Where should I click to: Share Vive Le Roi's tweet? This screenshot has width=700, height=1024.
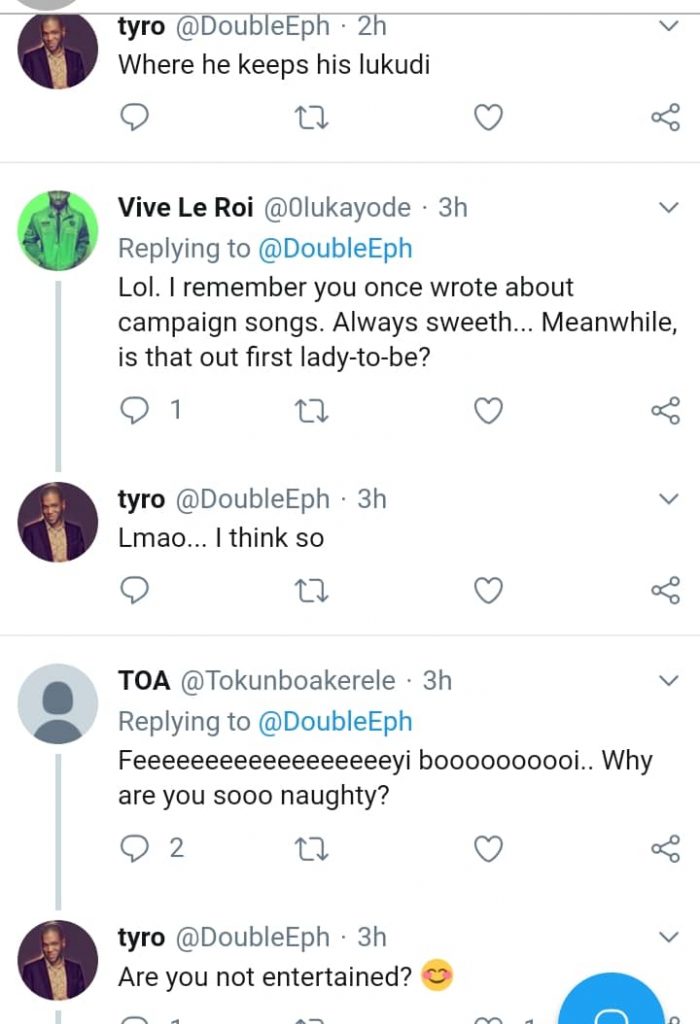click(x=665, y=410)
